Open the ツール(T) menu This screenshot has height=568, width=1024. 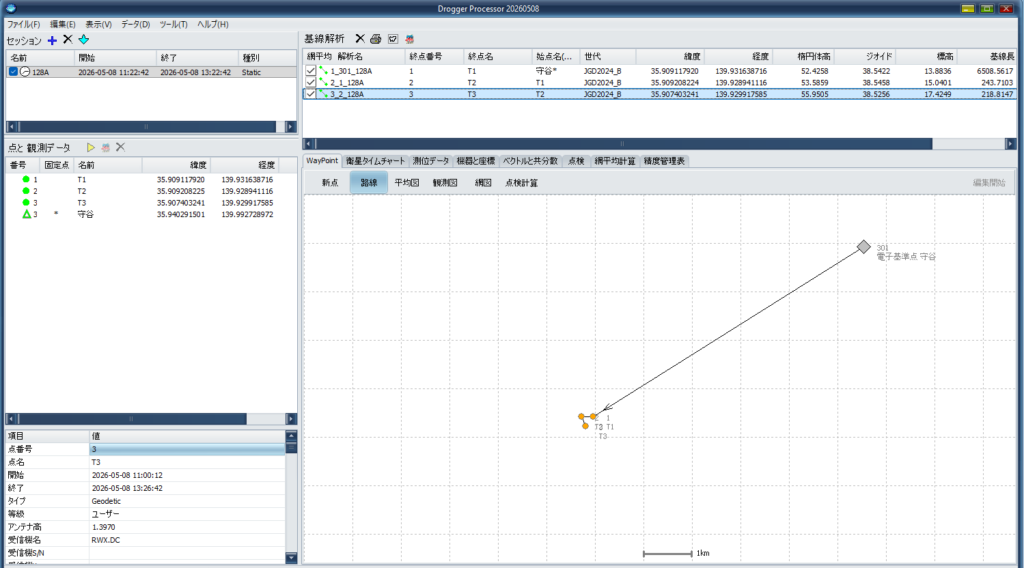[x=173, y=24]
